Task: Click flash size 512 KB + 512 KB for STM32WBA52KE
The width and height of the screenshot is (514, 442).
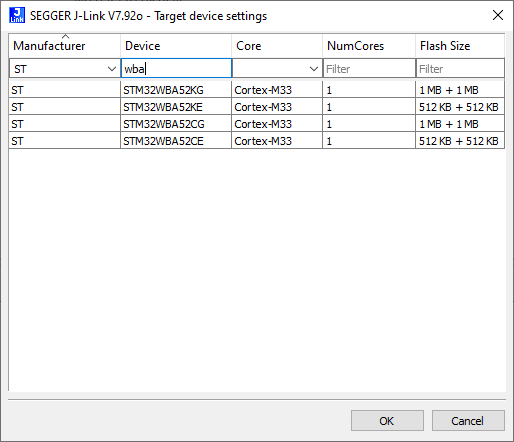Action: [x=460, y=107]
